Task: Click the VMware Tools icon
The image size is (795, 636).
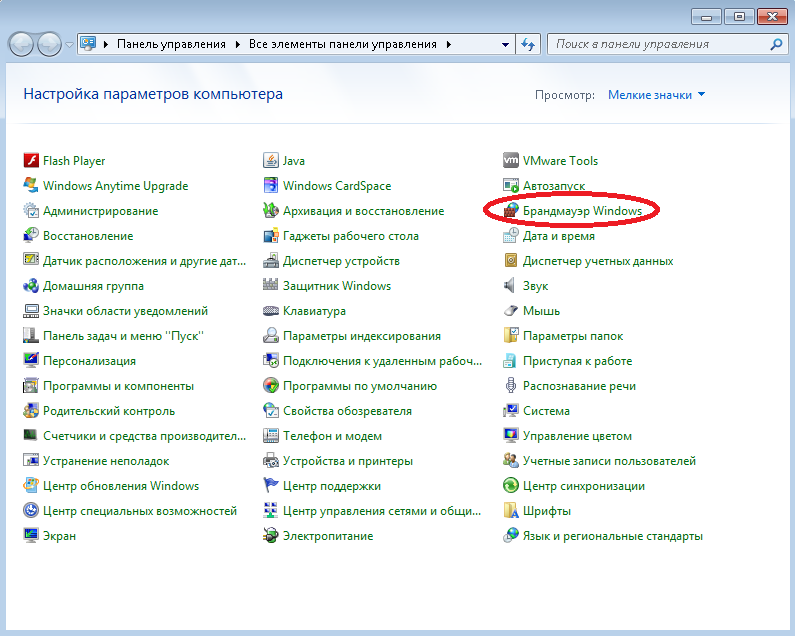Action: click(x=511, y=161)
